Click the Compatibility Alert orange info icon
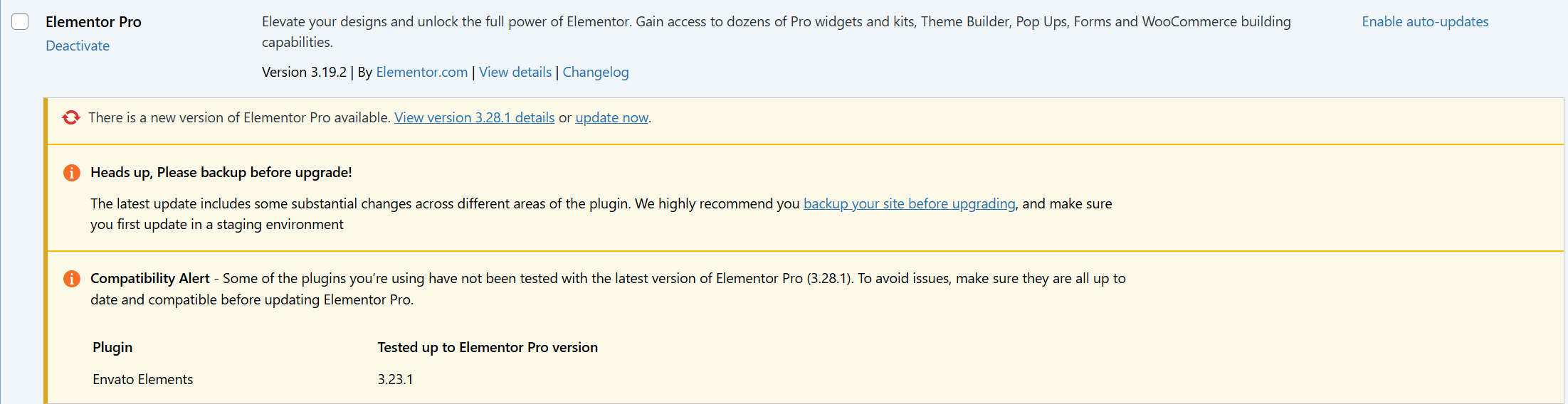The width and height of the screenshot is (1568, 404). point(72,279)
